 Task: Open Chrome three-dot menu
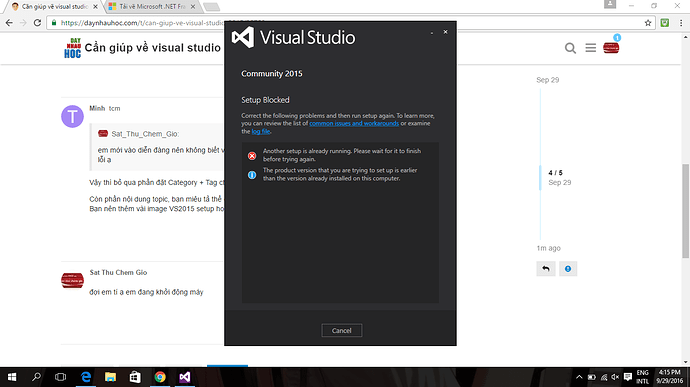(x=681, y=23)
